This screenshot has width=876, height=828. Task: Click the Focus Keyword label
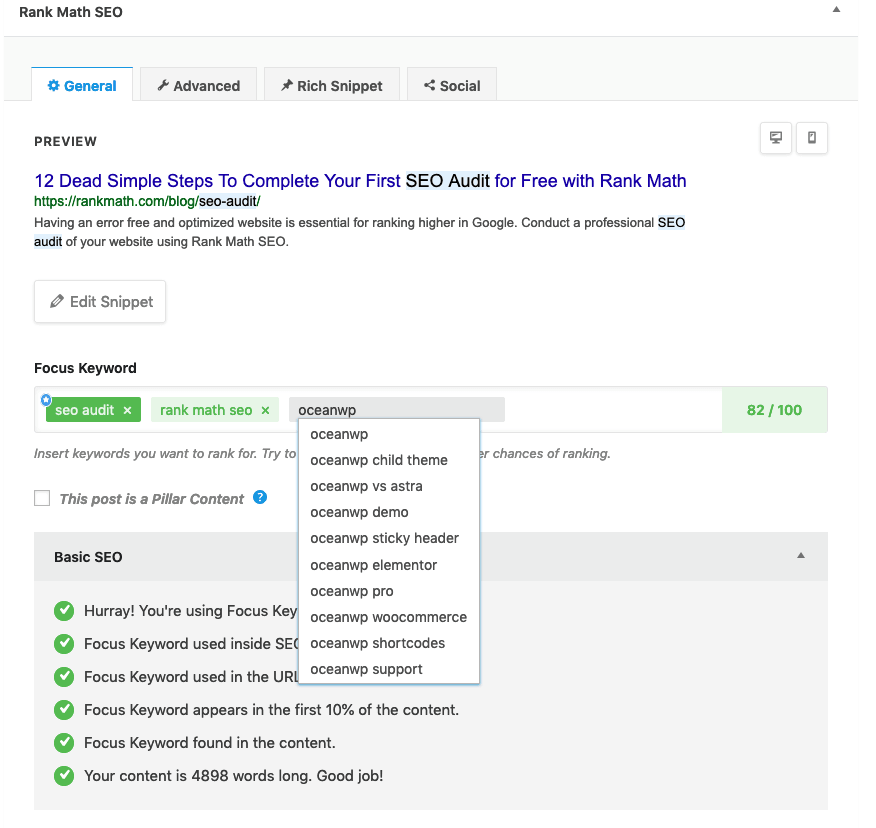(x=85, y=368)
